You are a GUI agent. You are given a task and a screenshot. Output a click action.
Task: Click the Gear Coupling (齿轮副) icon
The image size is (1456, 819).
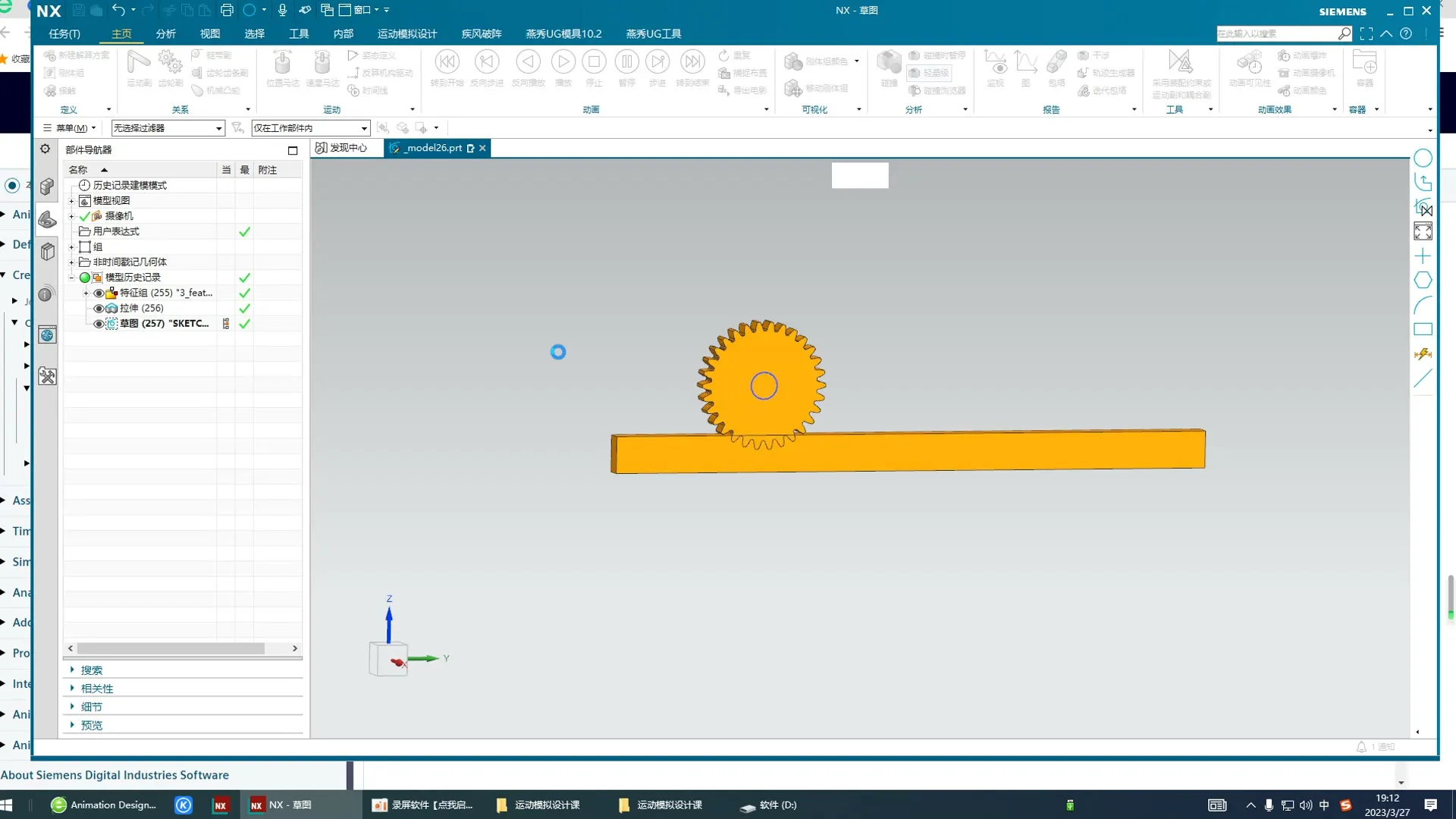pos(170,62)
